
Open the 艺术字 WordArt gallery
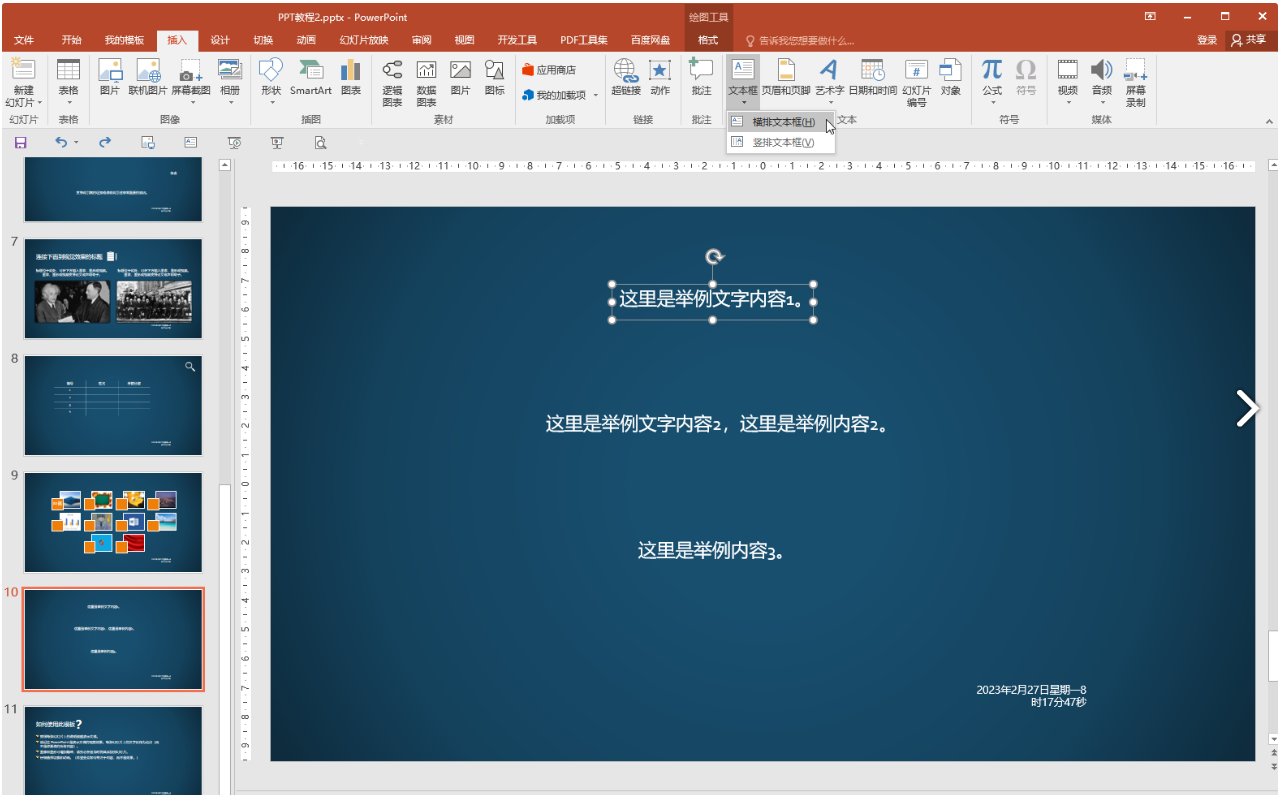click(829, 82)
